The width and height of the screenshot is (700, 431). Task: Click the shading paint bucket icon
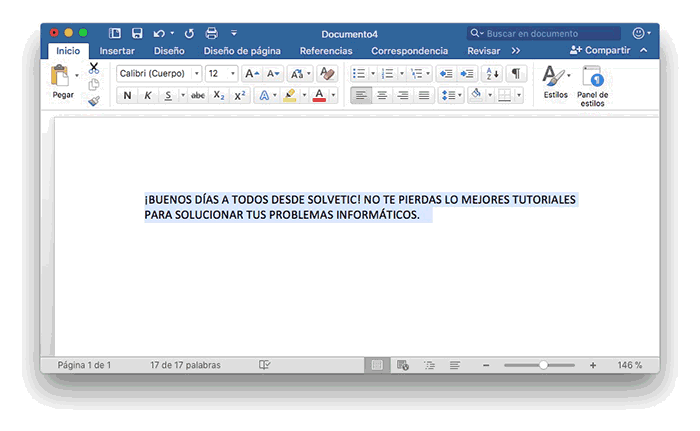pos(476,95)
